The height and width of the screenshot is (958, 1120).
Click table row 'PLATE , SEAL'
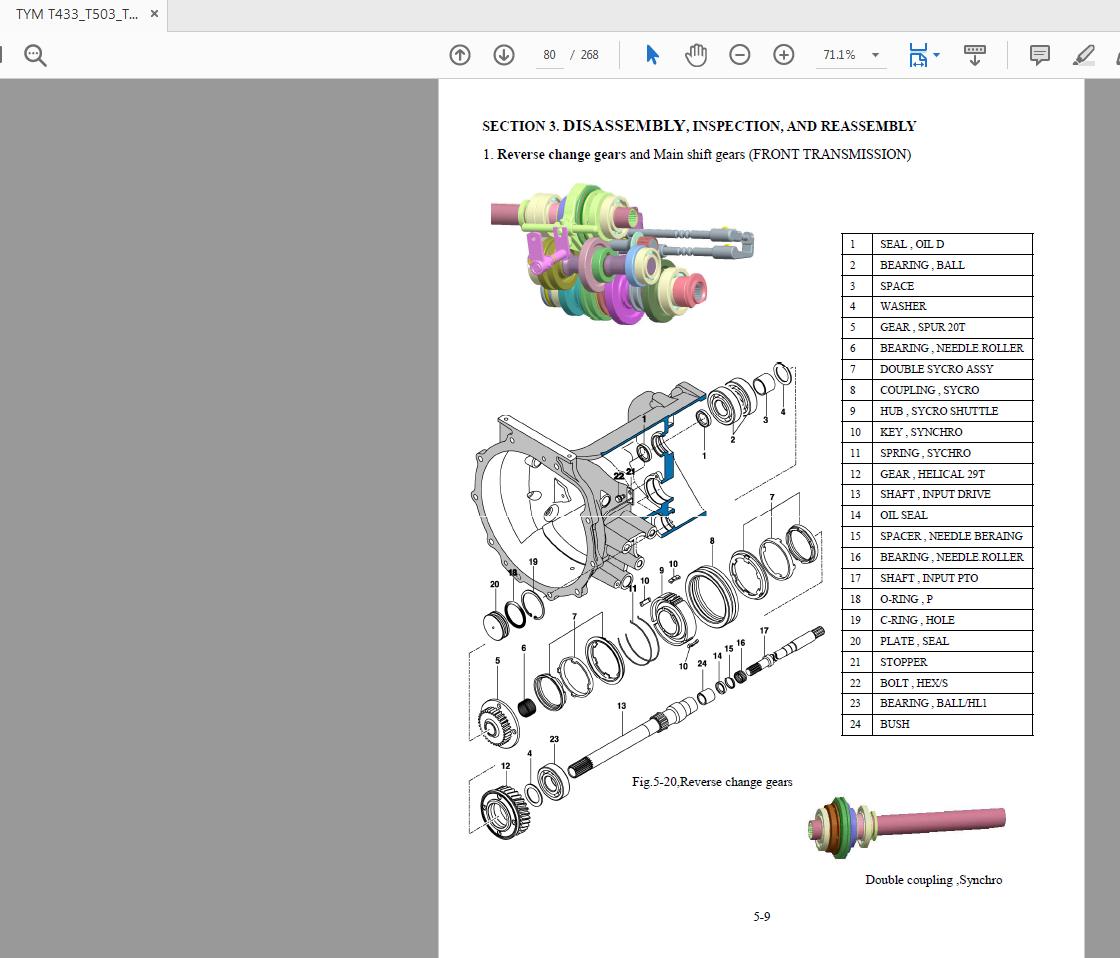coord(937,641)
